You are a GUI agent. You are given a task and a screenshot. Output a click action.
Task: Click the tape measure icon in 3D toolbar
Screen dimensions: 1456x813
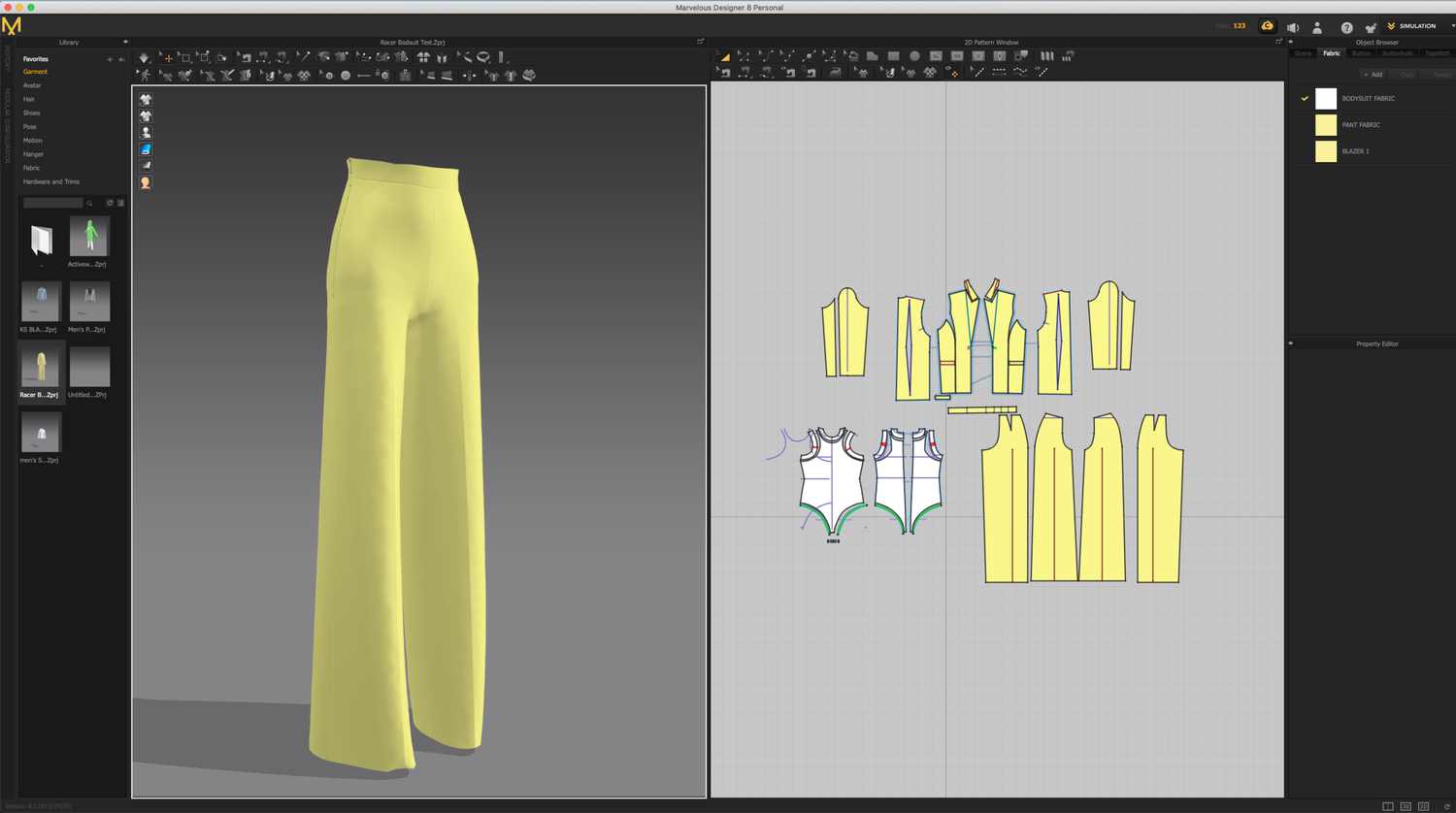(x=484, y=57)
